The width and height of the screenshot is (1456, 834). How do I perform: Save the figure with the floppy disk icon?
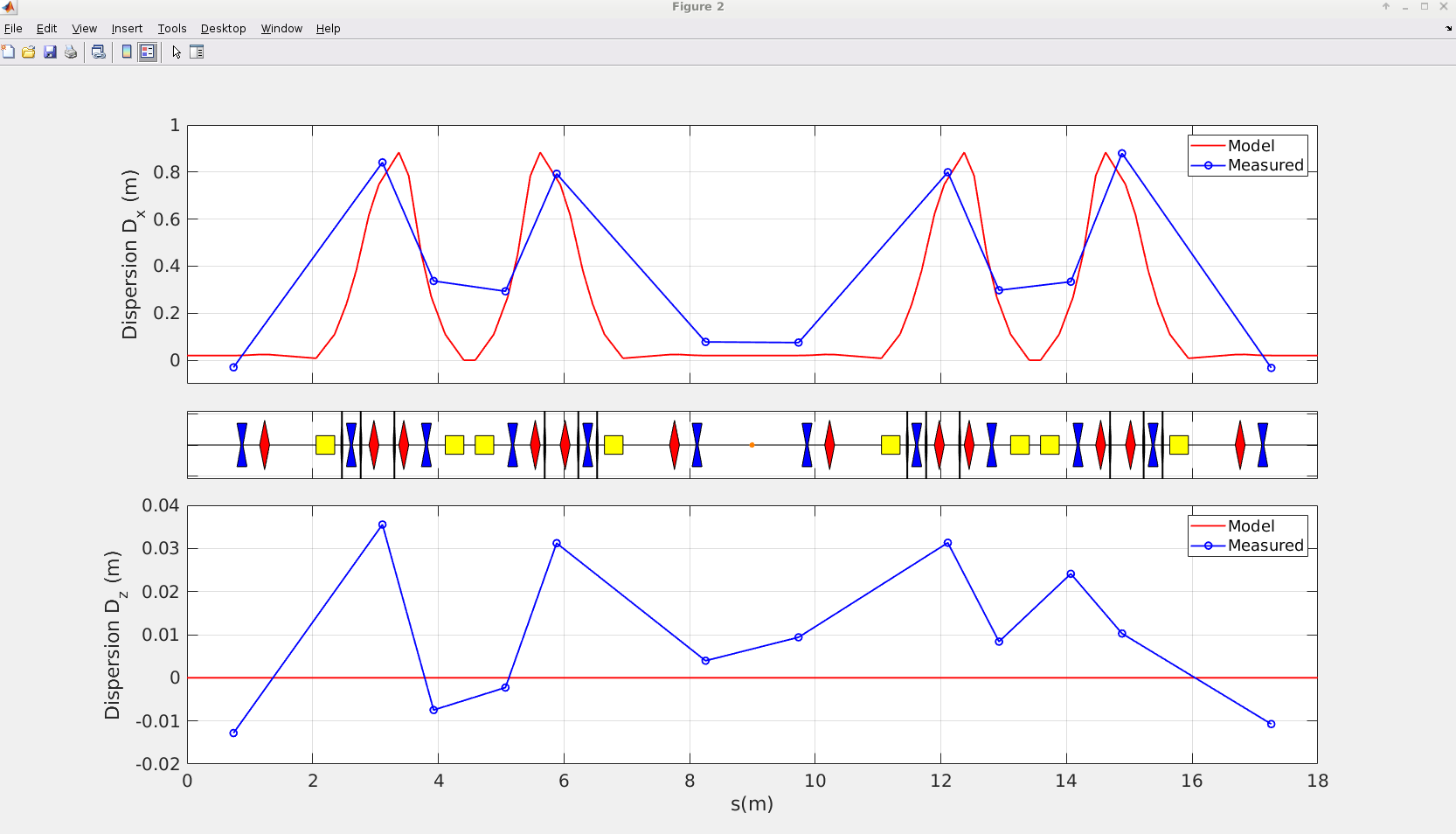(50, 52)
